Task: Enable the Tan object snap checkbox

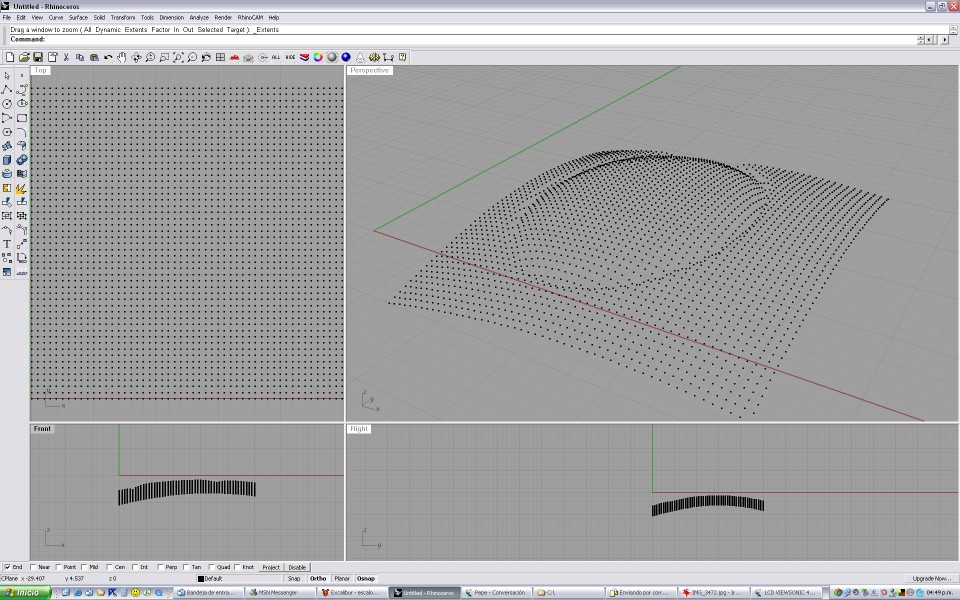Action: (186, 567)
